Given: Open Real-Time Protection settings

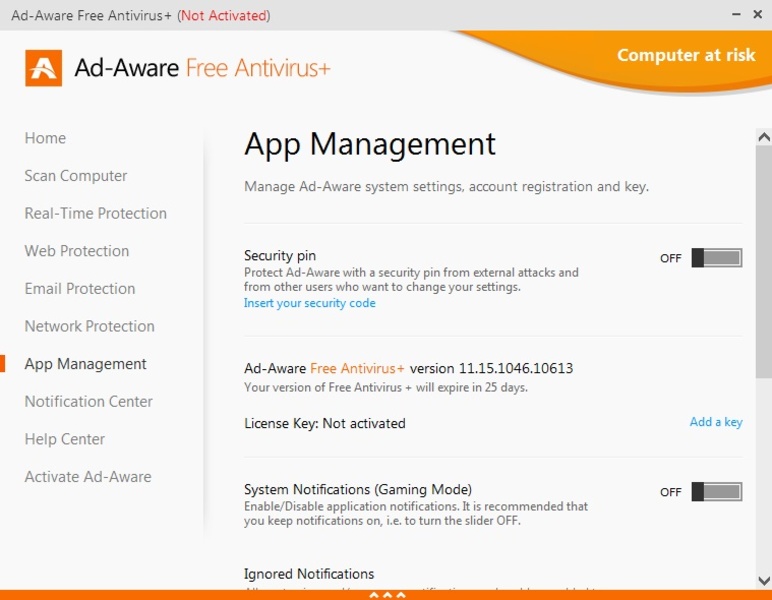Looking at the screenshot, I should 96,213.
